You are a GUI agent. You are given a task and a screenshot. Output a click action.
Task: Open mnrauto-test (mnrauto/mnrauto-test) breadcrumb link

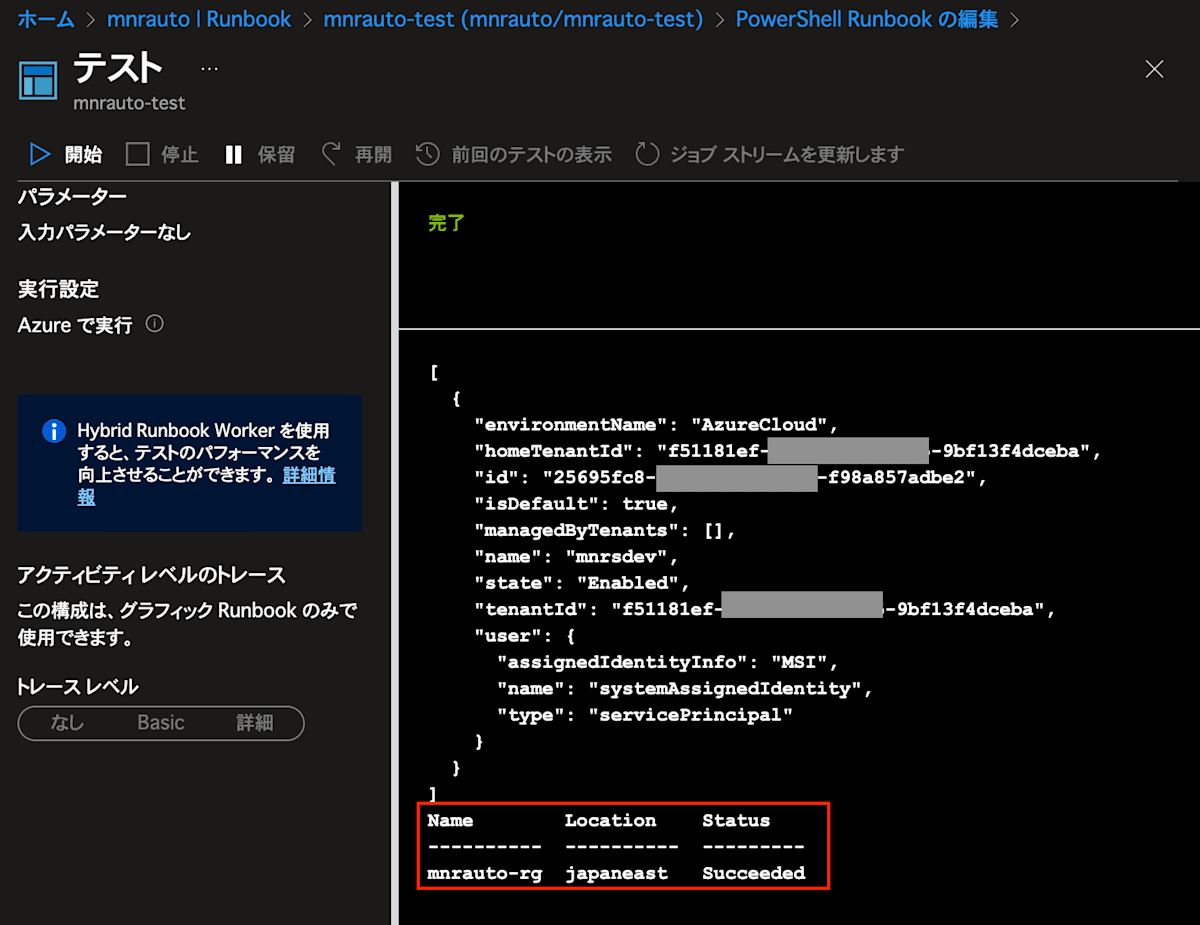click(x=513, y=19)
